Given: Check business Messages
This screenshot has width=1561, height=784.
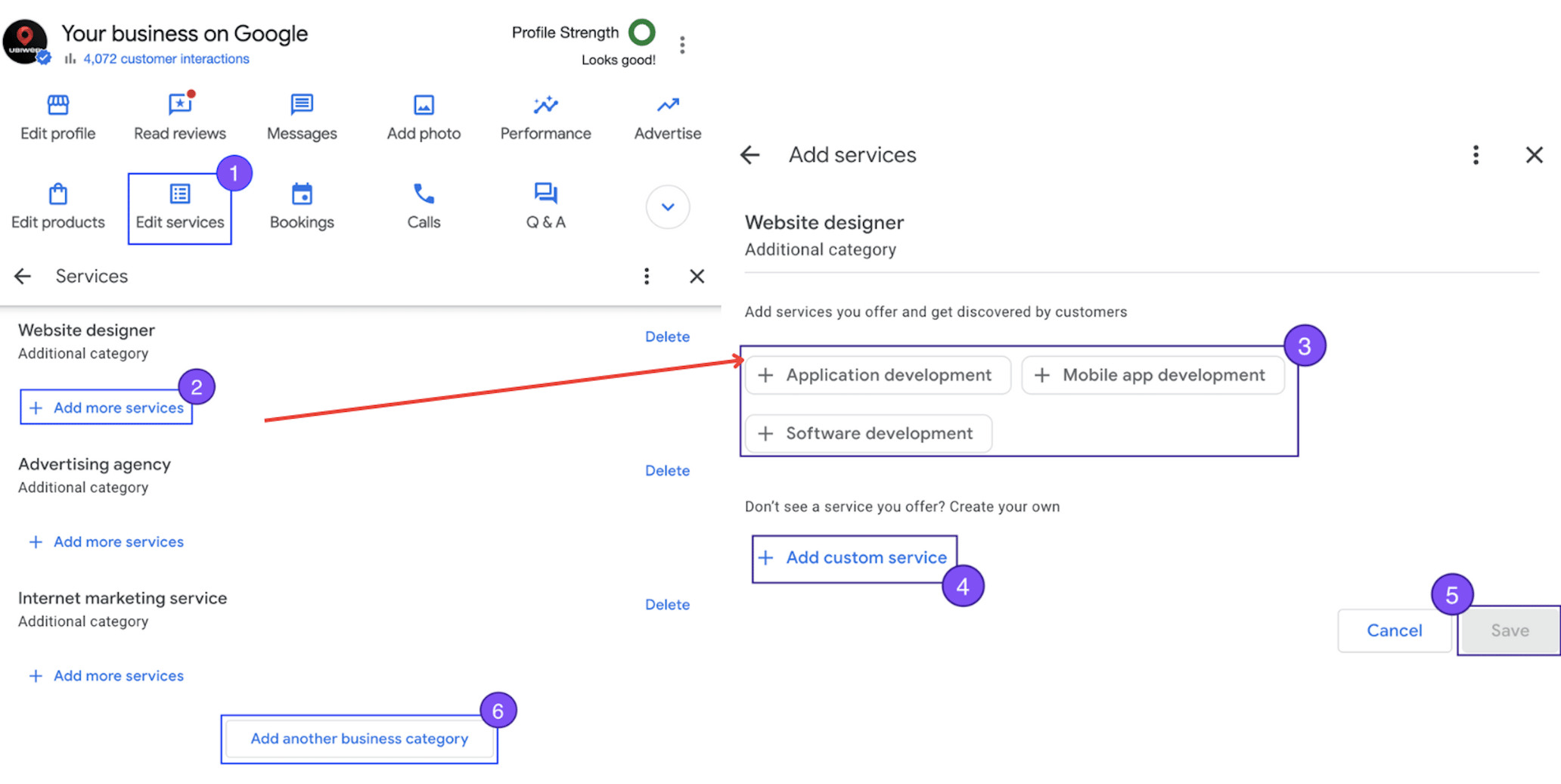Looking at the screenshot, I should click(301, 117).
